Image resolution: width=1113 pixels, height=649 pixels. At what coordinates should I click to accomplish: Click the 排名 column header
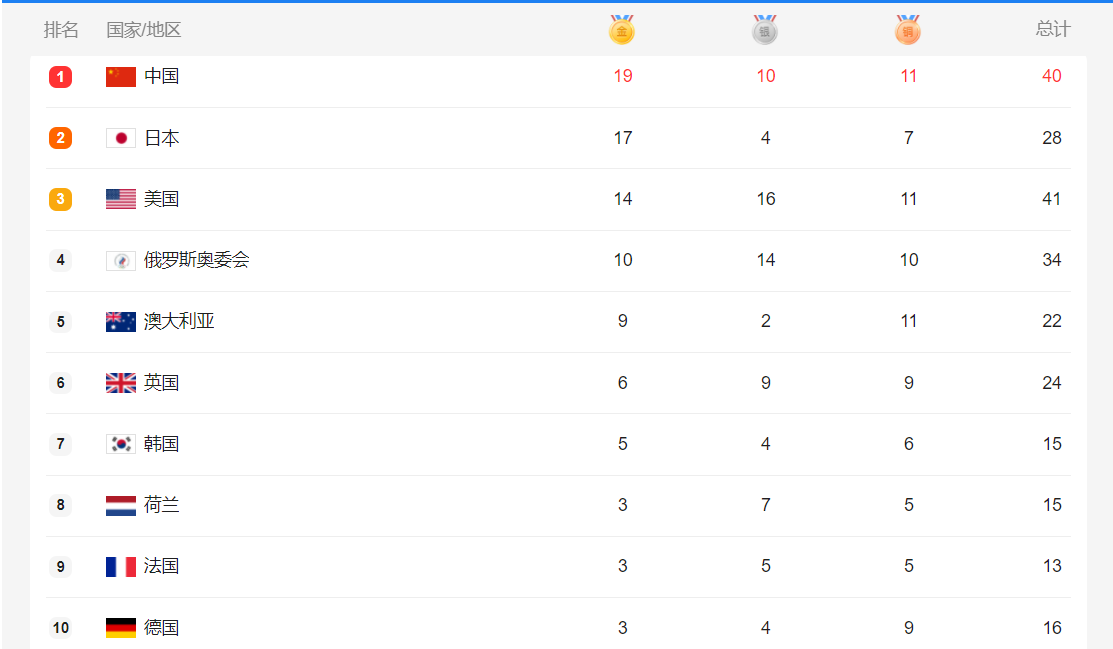[x=61, y=29]
